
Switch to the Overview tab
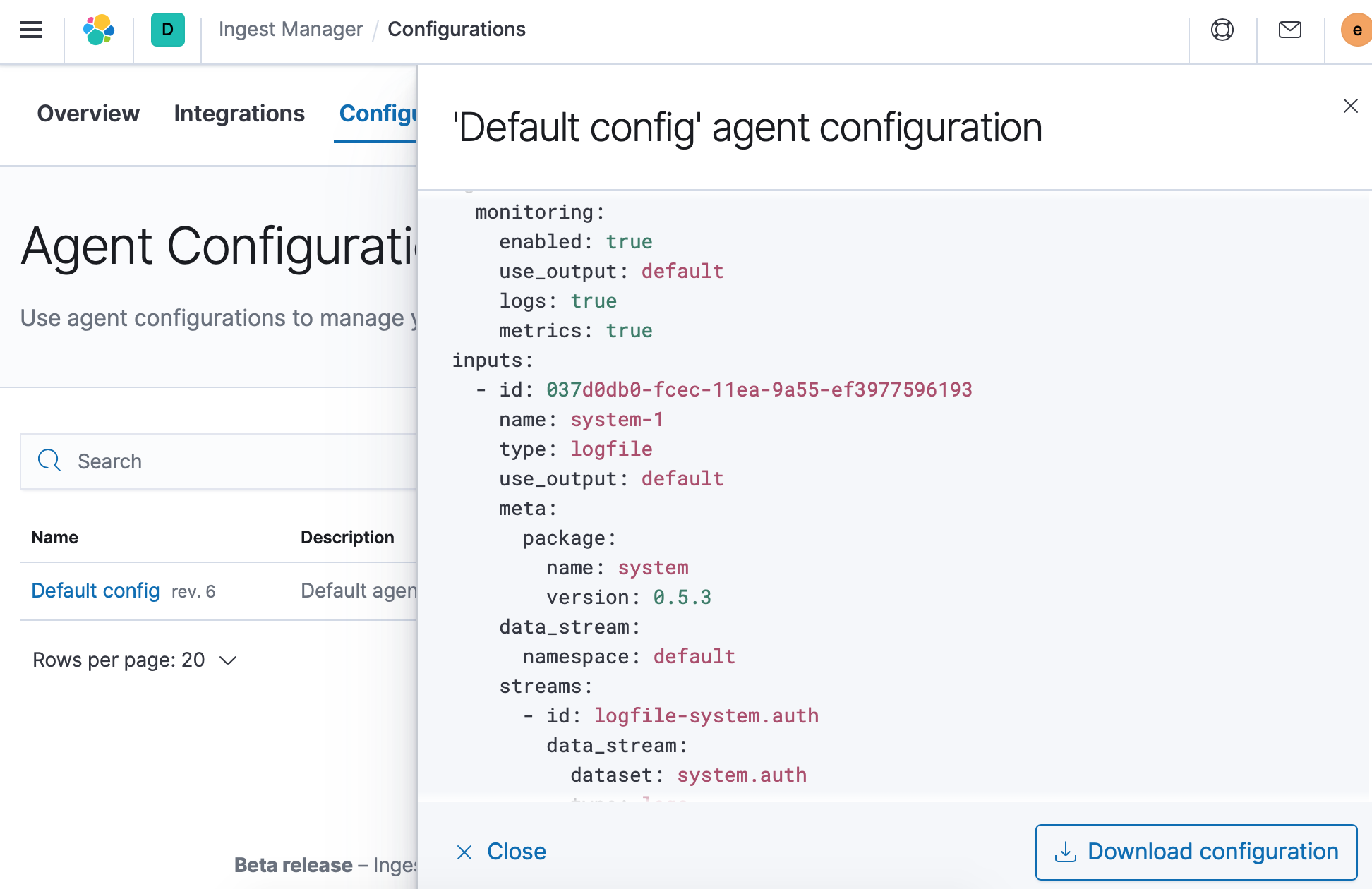click(x=88, y=114)
